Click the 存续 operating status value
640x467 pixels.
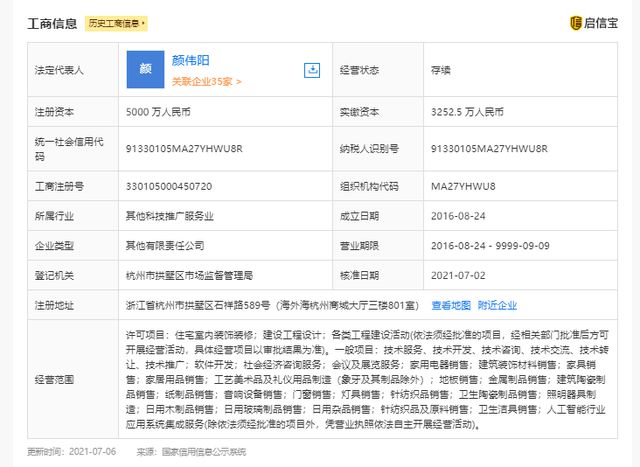coord(440,70)
